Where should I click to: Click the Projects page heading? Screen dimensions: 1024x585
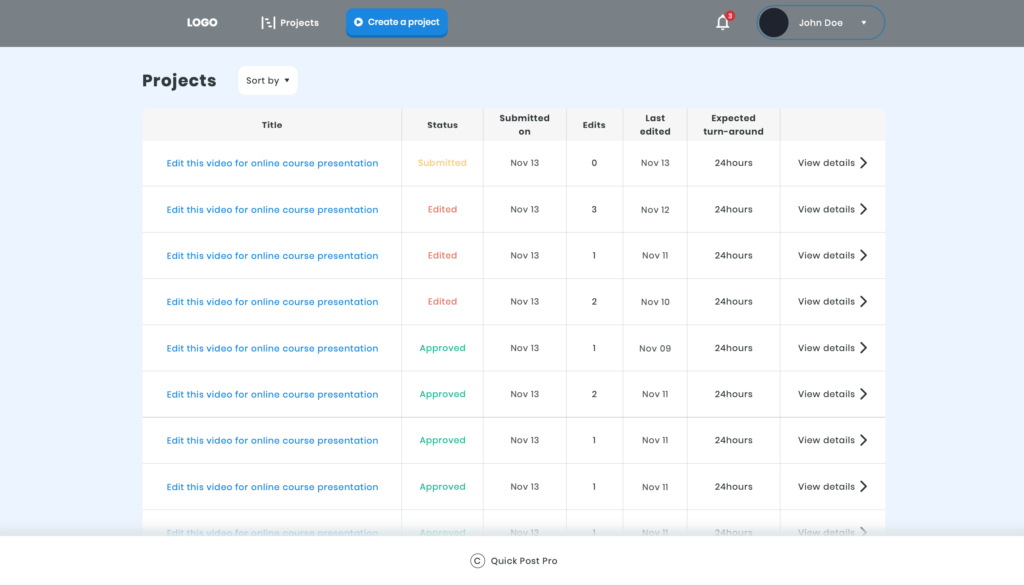pos(179,80)
